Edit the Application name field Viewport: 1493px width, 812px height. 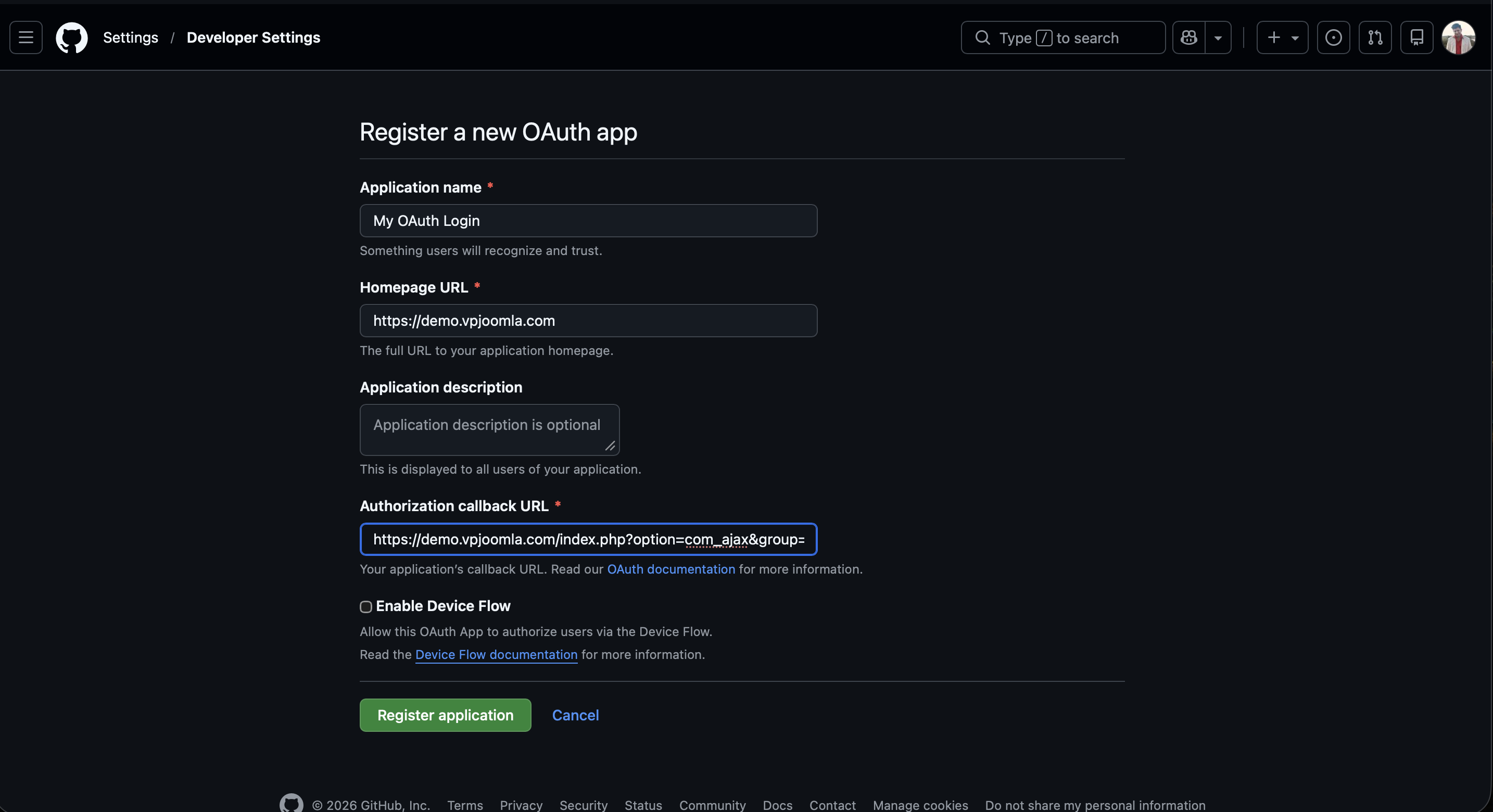(x=588, y=221)
